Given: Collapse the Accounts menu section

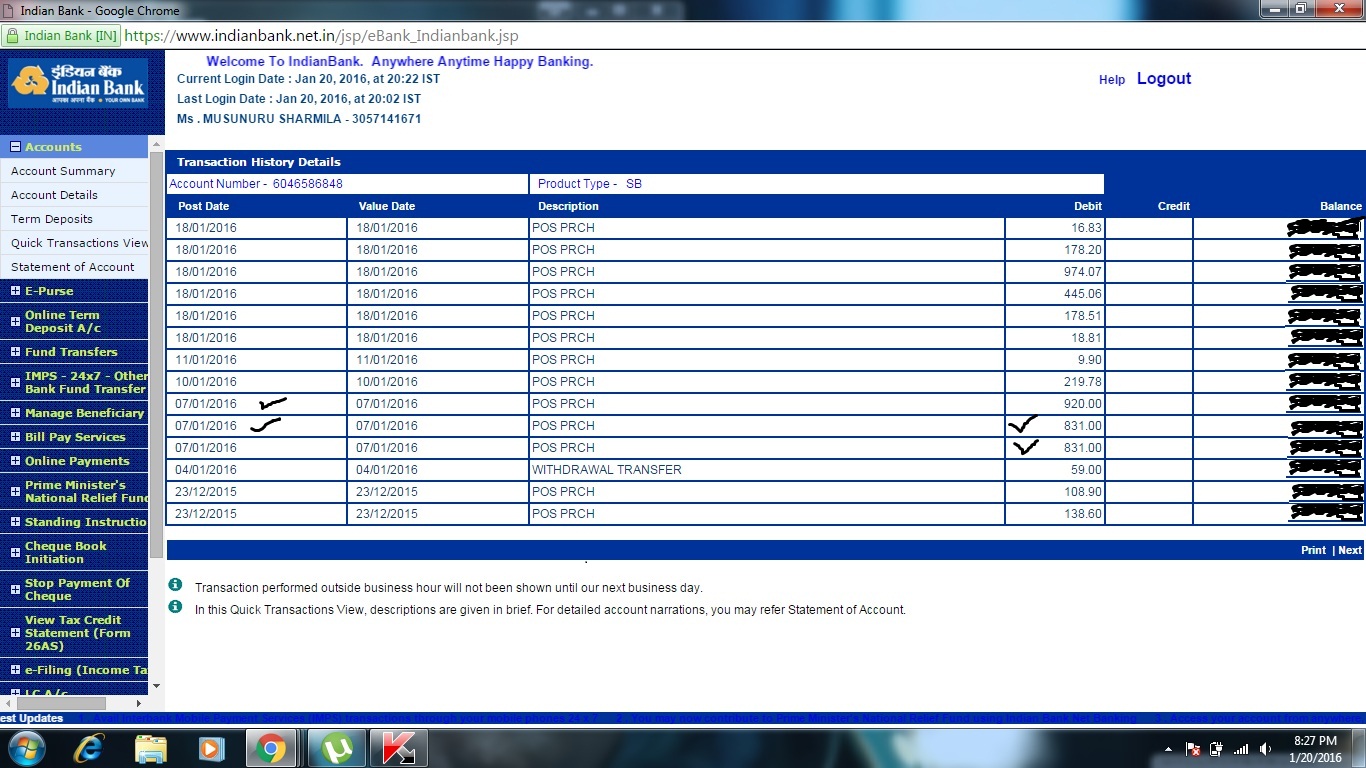Looking at the screenshot, I should [x=15, y=147].
